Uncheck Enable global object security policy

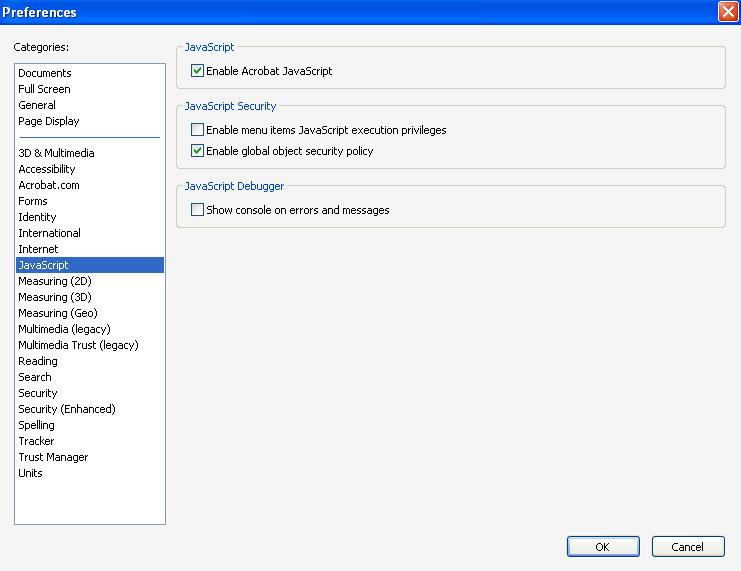coord(198,151)
